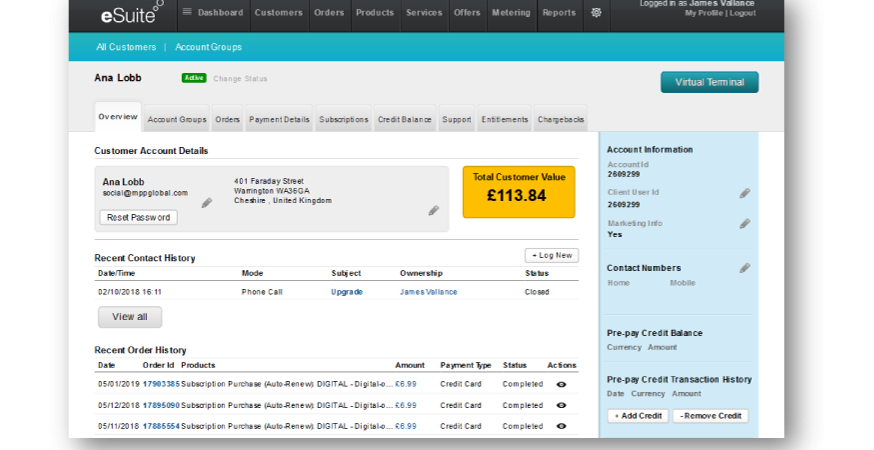Switch to the Subscriptions tab

tap(343, 120)
